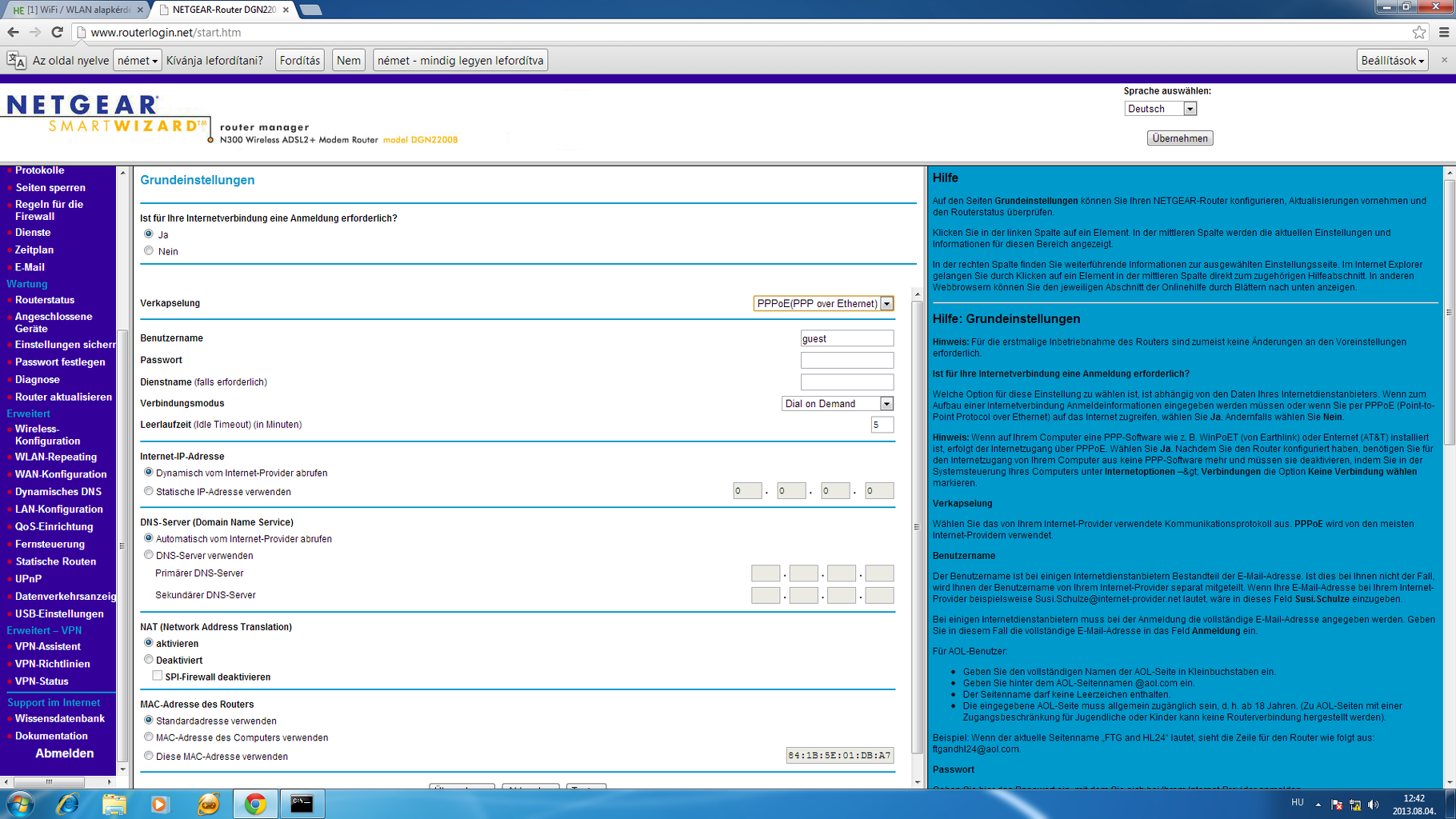Click the page icon in the address bar
The image size is (1456, 819).
81,33
